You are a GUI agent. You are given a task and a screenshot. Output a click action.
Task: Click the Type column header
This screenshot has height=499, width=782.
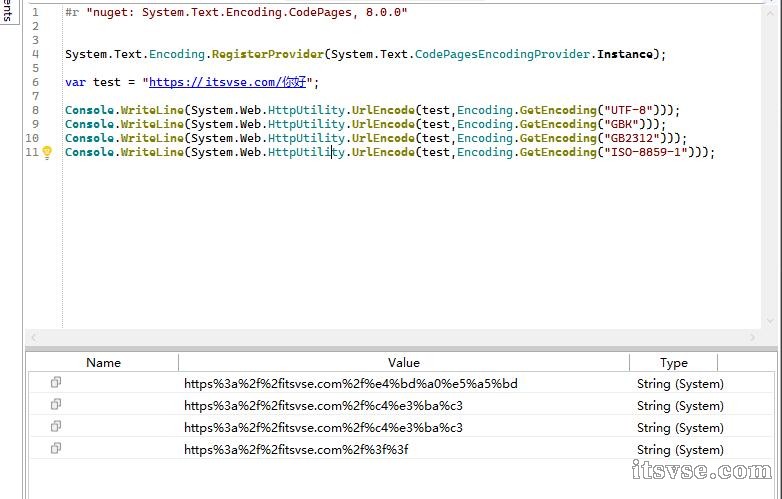(674, 362)
